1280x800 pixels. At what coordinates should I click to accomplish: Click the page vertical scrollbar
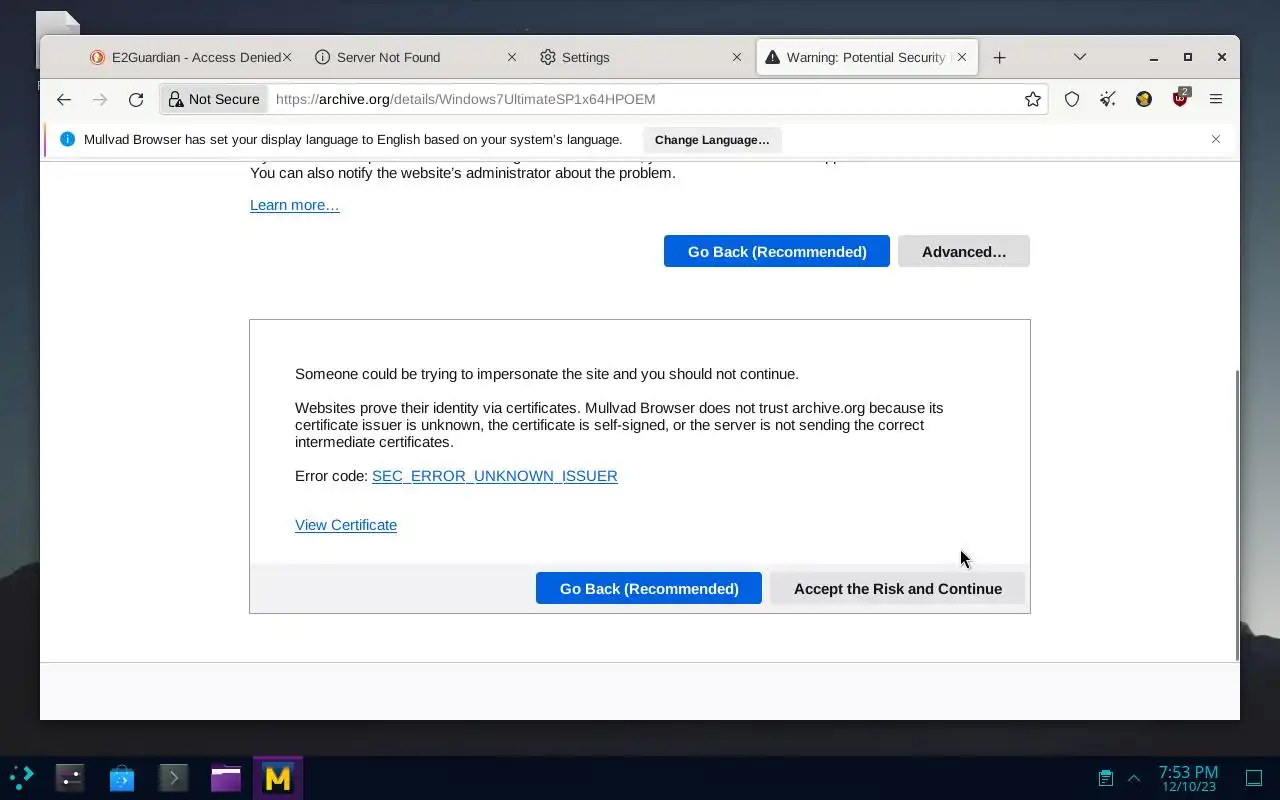(1237, 515)
